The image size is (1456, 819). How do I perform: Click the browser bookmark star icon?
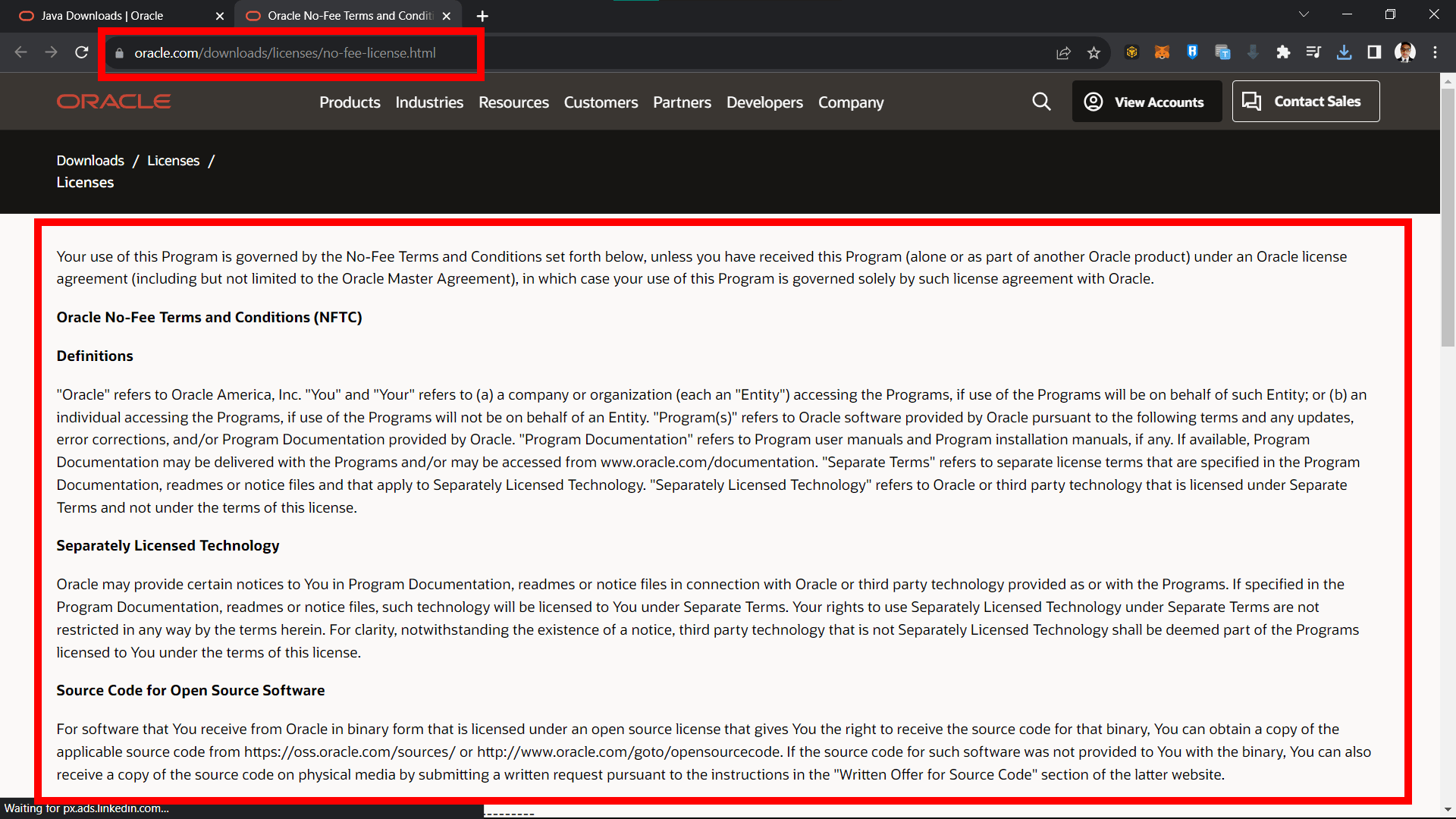pyautogui.click(x=1094, y=53)
